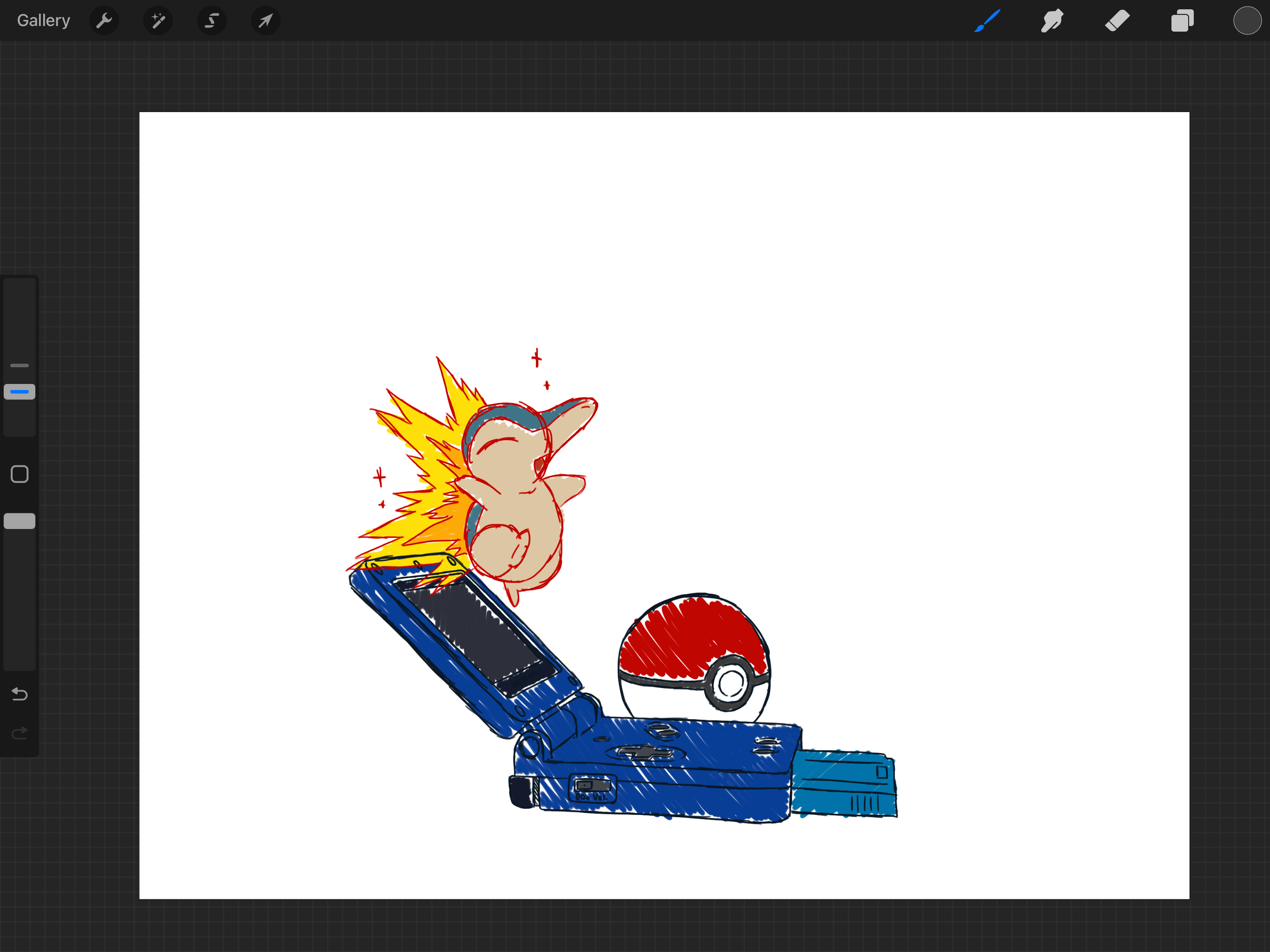Click the blue game cartridge drawing
1270x952 pixels.
tap(843, 783)
